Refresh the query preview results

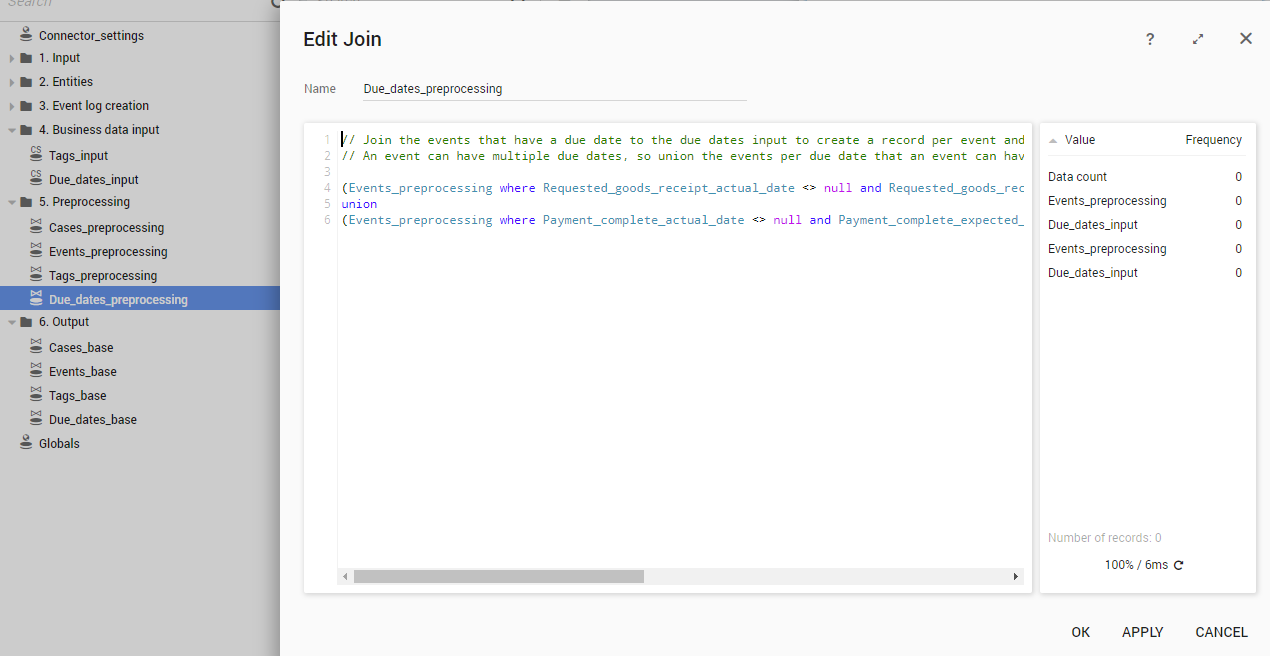coord(1177,564)
